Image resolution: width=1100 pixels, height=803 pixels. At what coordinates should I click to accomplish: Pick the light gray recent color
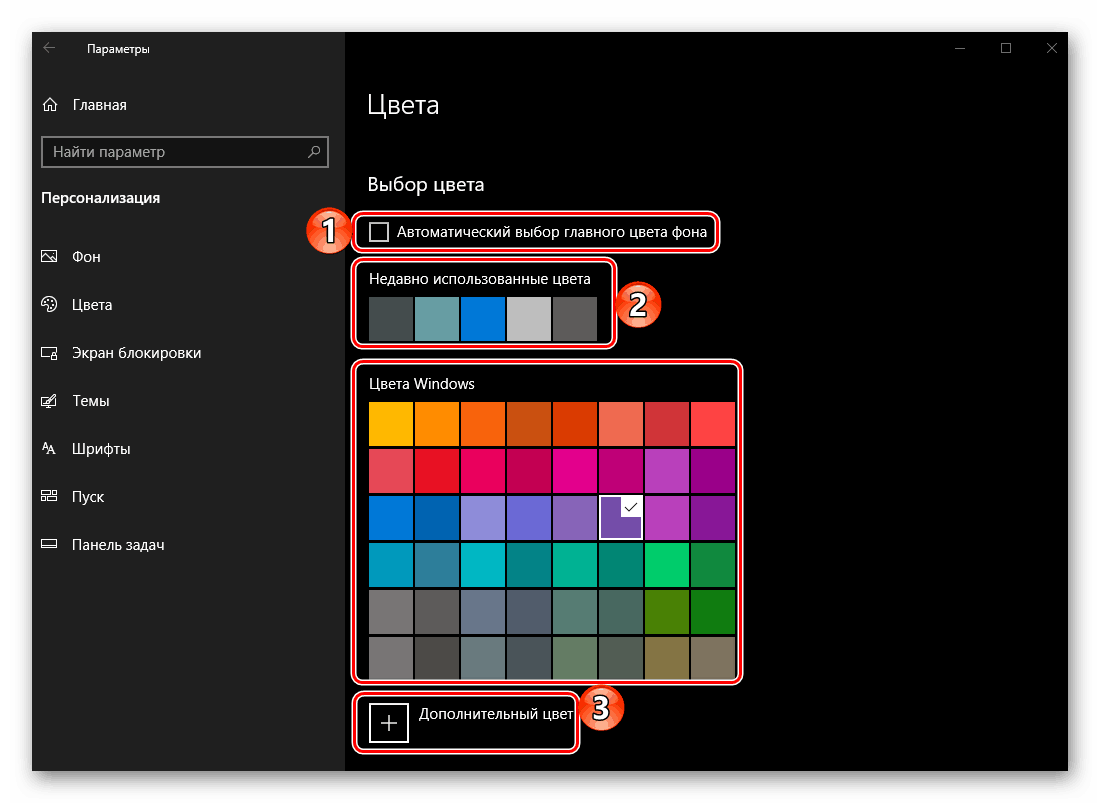pos(528,319)
